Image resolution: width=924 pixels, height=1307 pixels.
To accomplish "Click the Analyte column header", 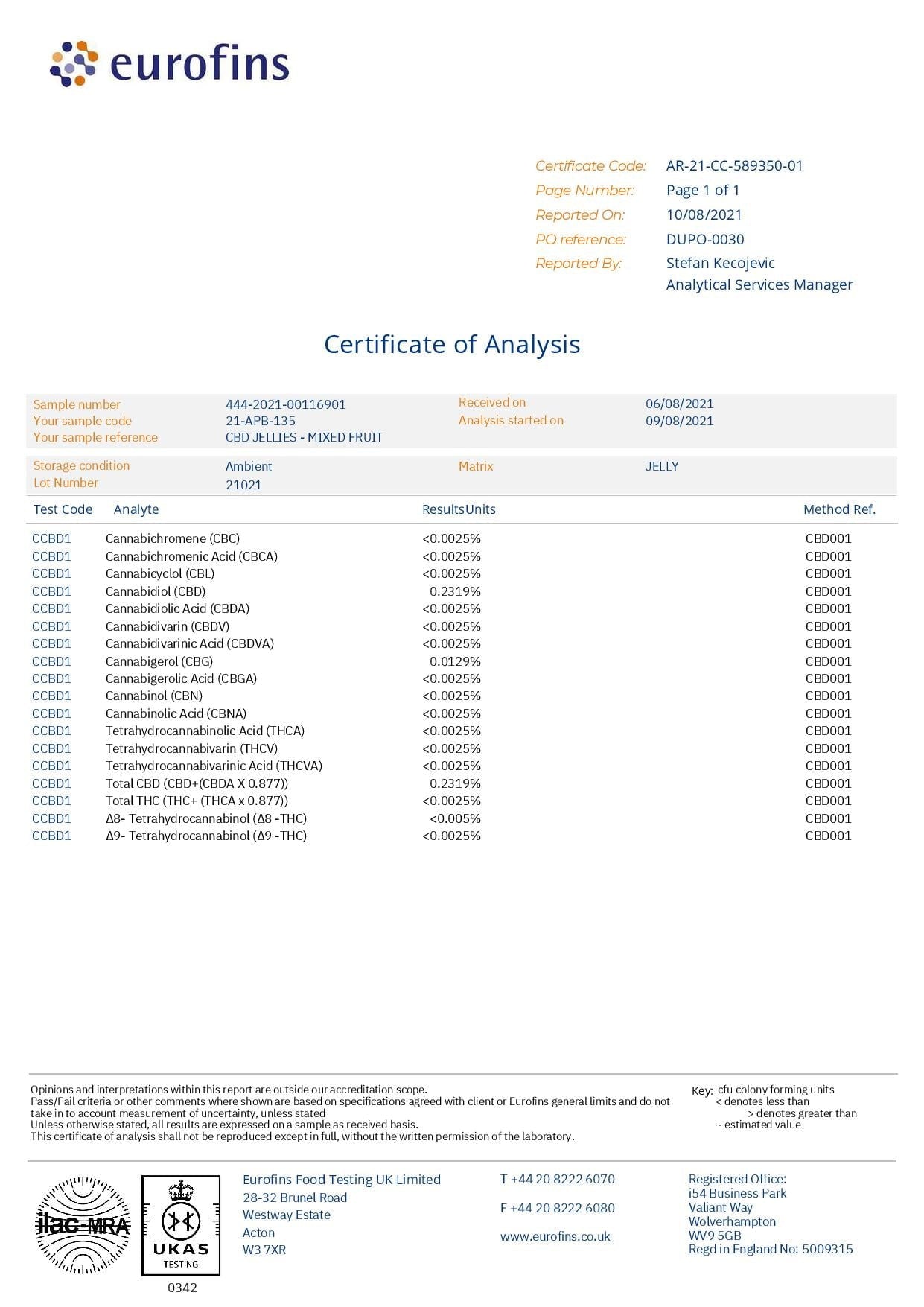I will coord(136,509).
